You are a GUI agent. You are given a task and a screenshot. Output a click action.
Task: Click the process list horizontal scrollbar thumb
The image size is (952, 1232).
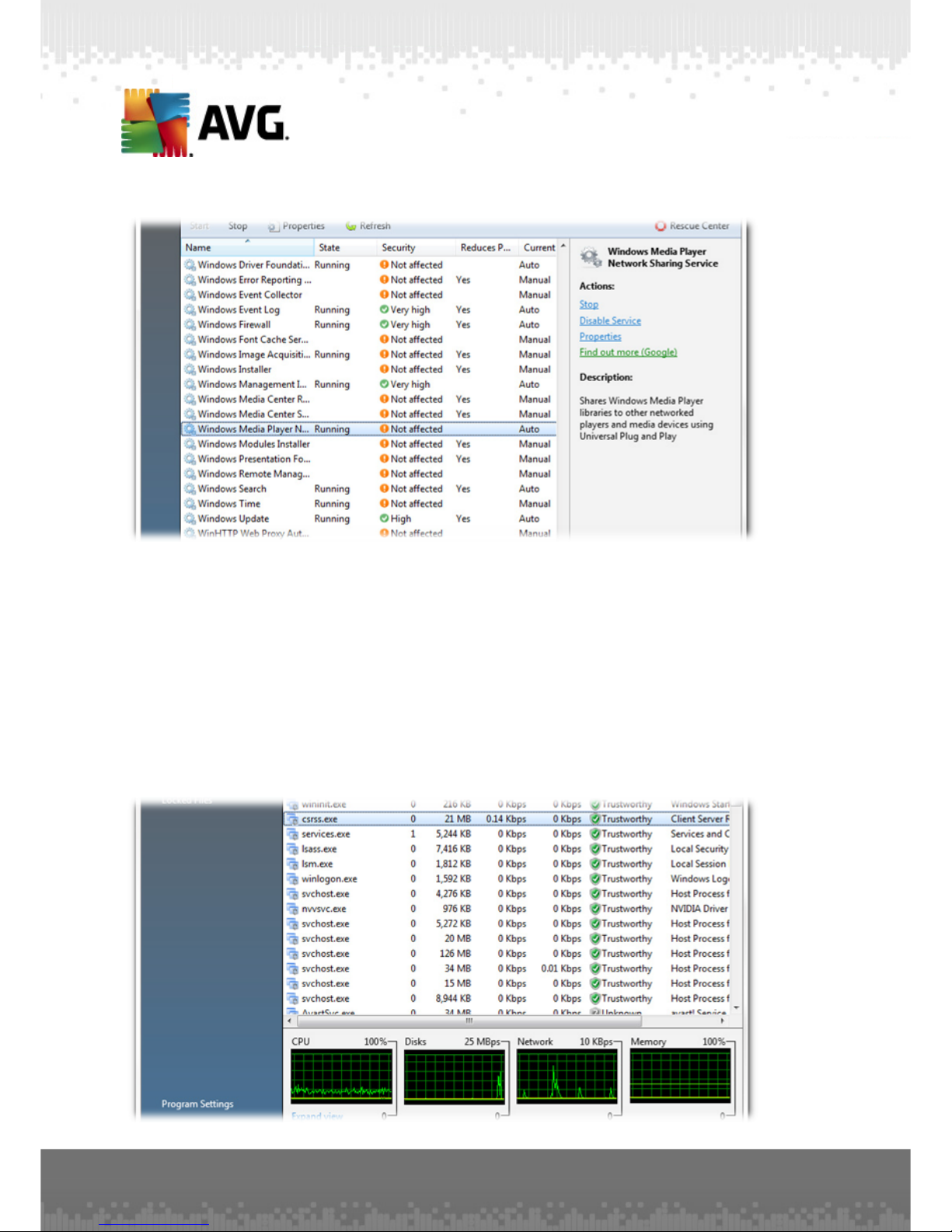click(x=469, y=1021)
